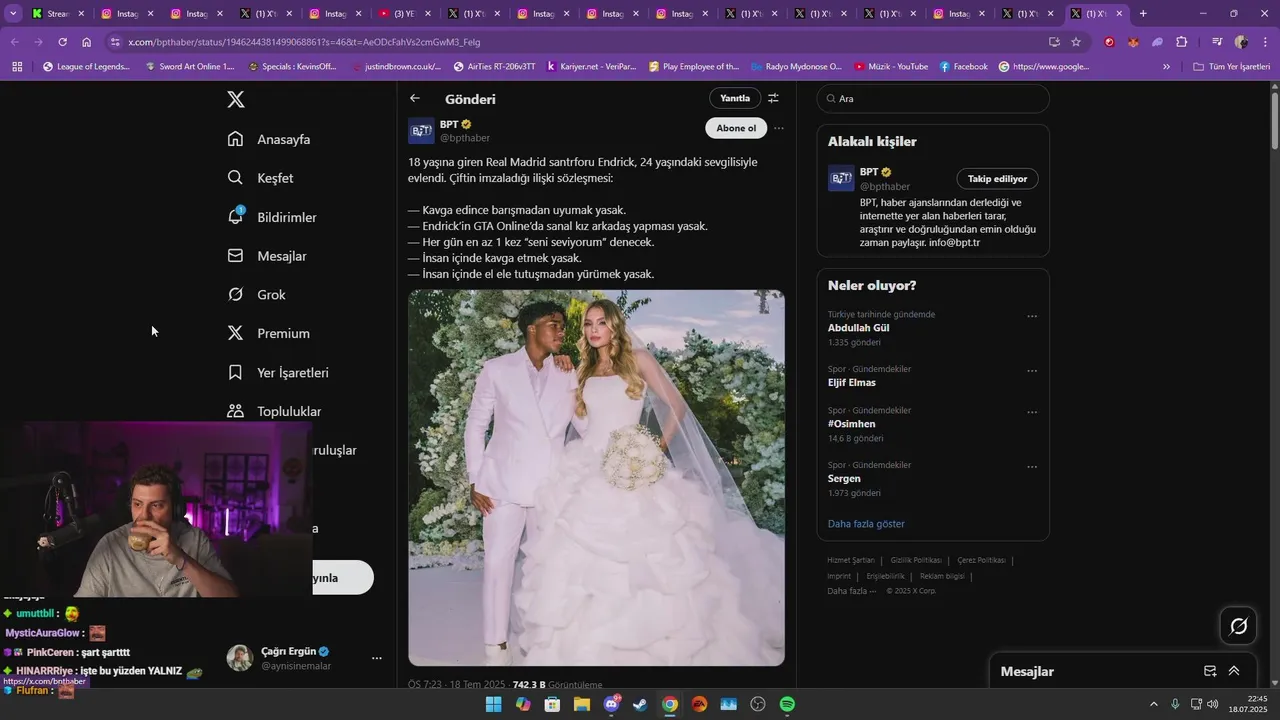Open the Gizlilik Politikası footer link
Screen dimensions: 1280x720
click(x=916, y=560)
